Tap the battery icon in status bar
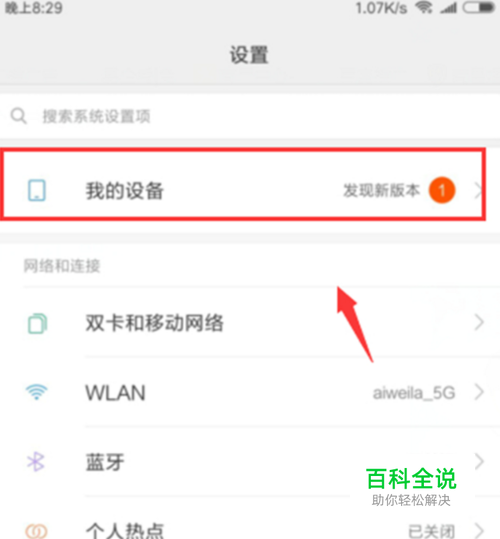This screenshot has height=539, width=500. pos(479,8)
